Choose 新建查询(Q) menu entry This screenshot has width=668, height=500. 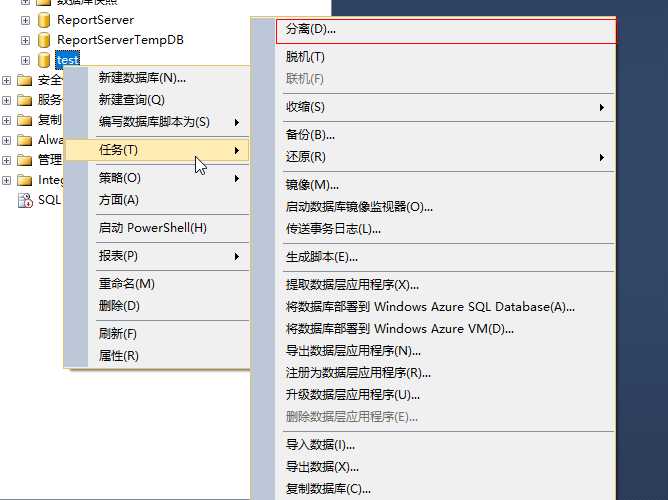click(x=157, y=100)
